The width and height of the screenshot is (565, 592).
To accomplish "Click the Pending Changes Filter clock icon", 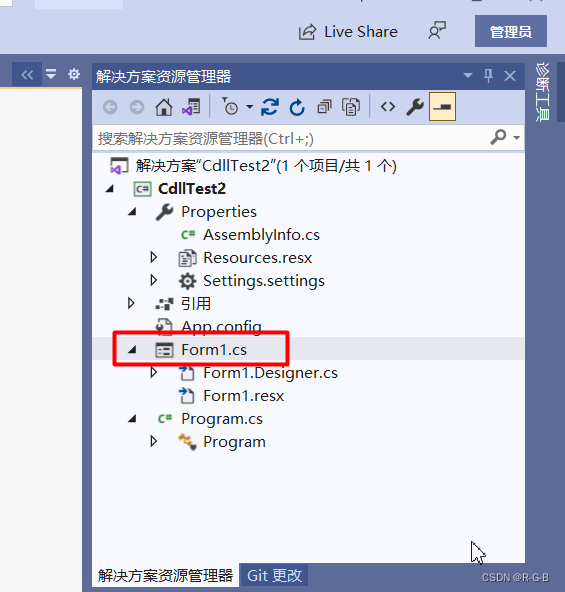I will [x=229, y=106].
